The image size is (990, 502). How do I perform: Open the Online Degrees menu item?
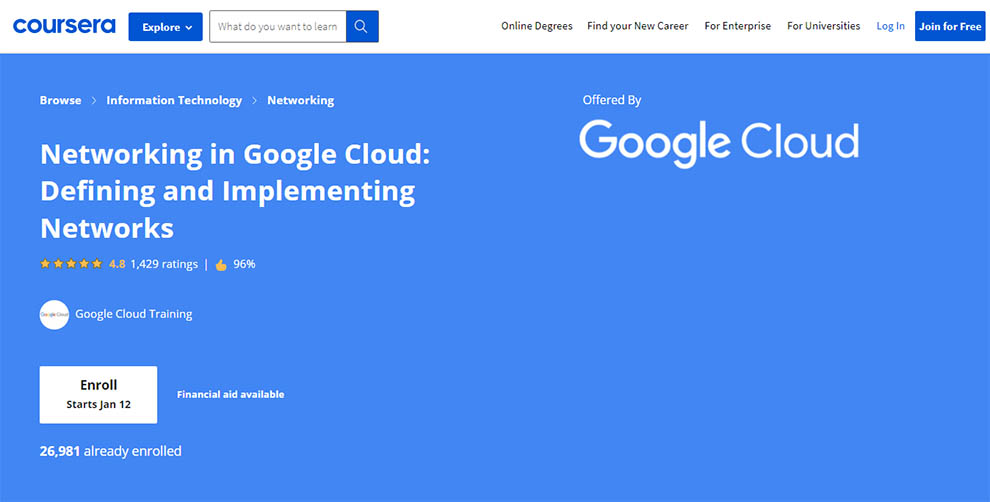tap(537, 26)
